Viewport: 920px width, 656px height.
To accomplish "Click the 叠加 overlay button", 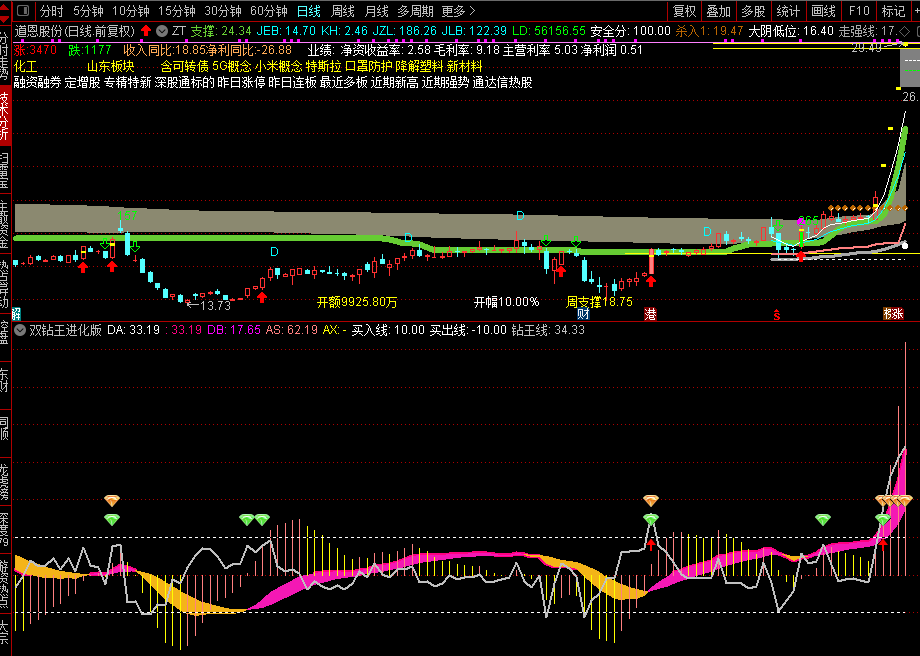I will pos(719,11).
